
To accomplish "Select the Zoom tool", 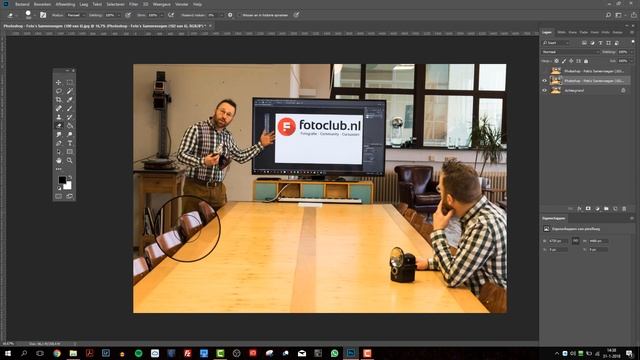I will coord(70,160).
